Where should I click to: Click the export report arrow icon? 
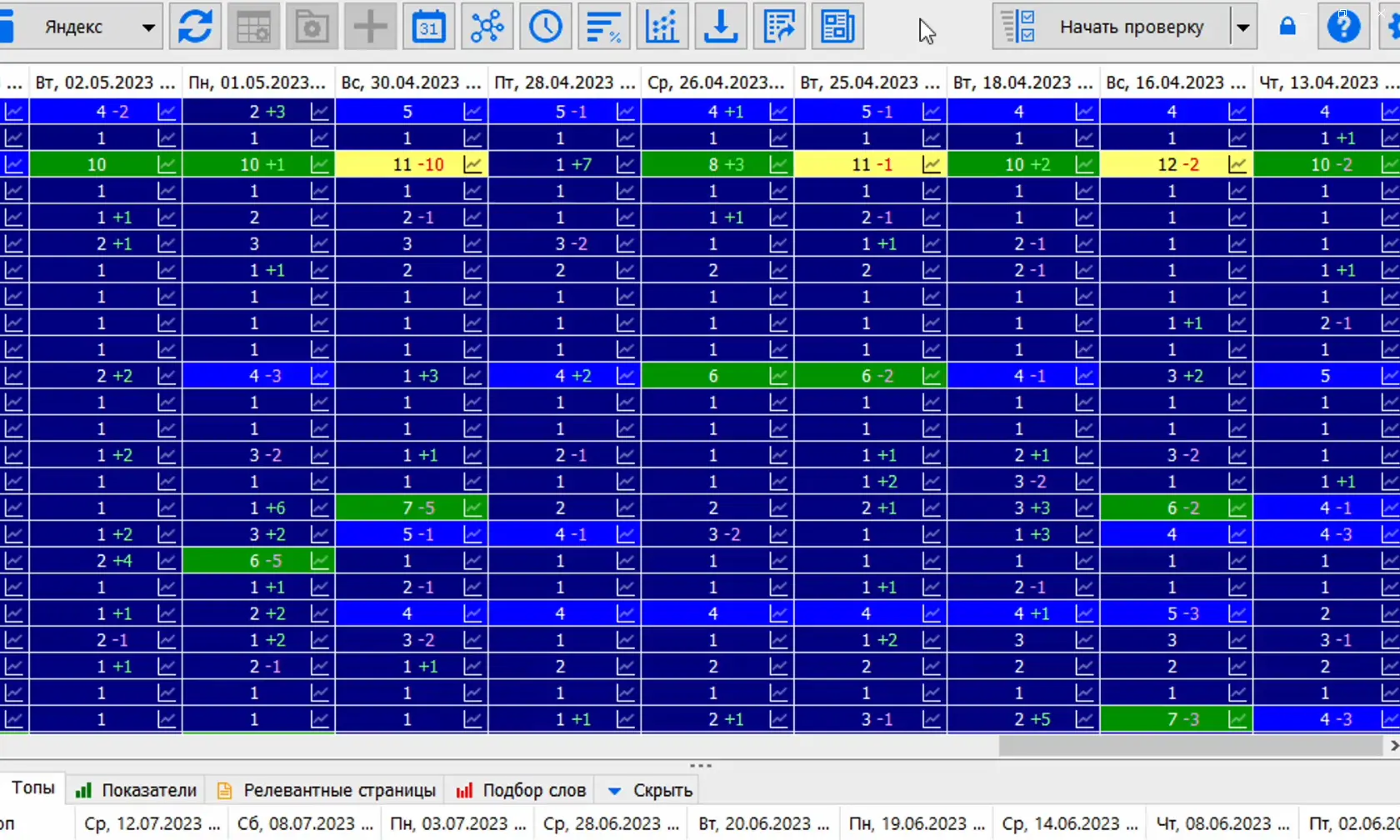pos(778,27)
